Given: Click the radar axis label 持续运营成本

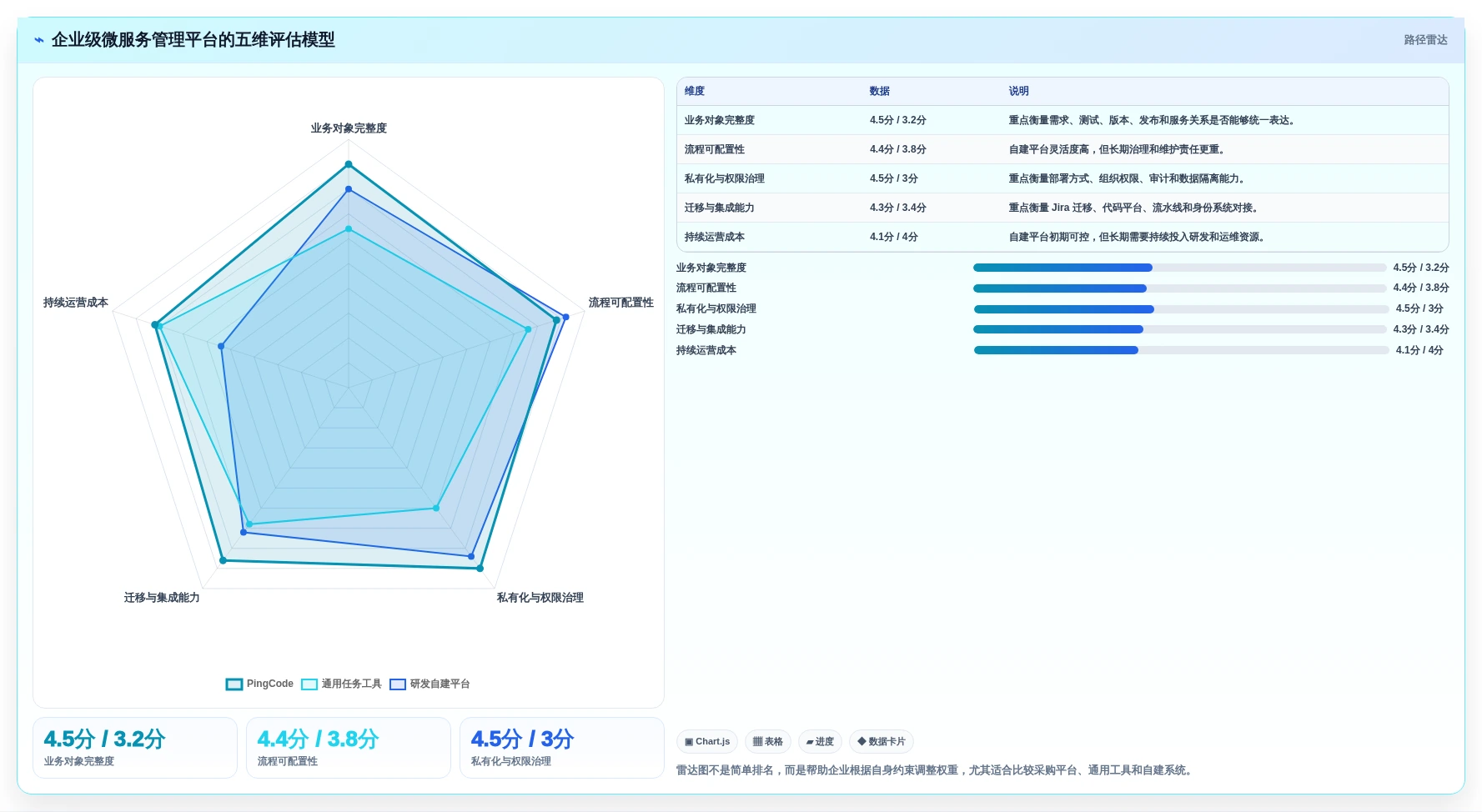Looking at the screenshot, I should click(x=76, y=303).
